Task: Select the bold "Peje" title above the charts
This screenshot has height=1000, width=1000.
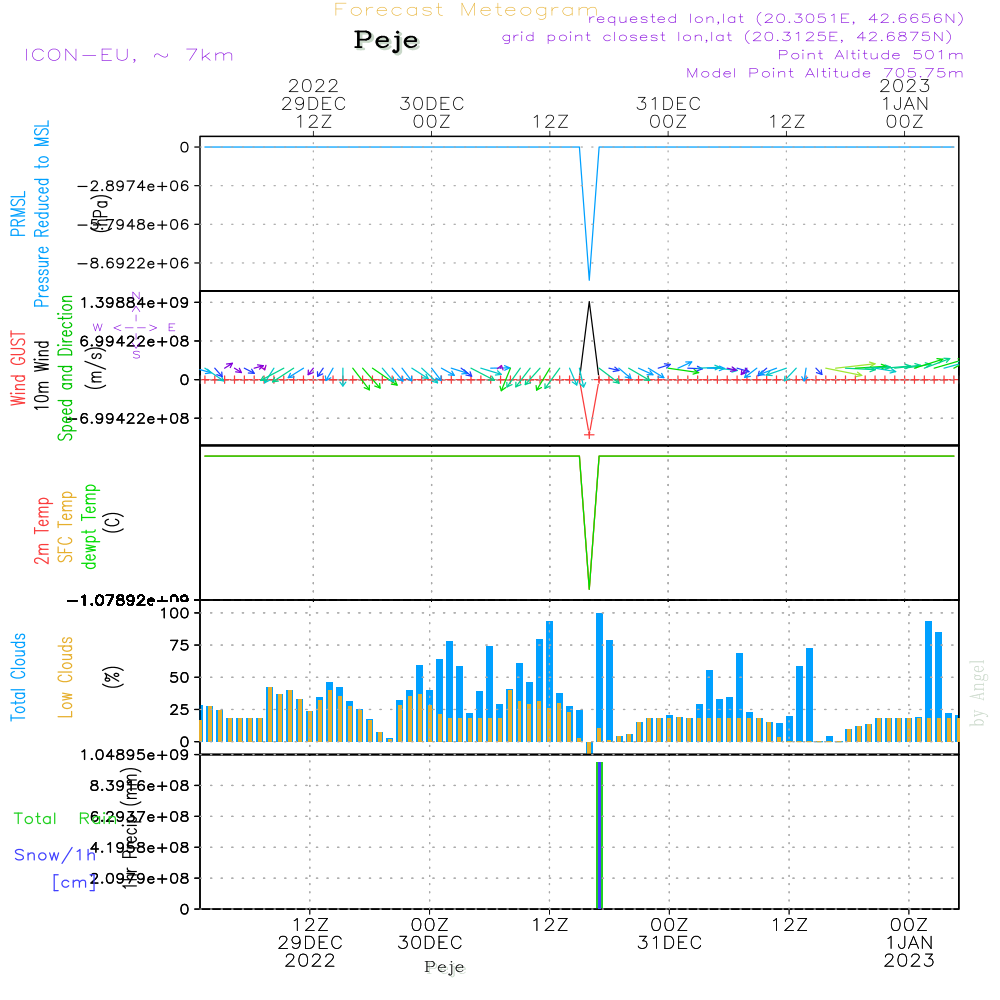Action: [386, 40]
